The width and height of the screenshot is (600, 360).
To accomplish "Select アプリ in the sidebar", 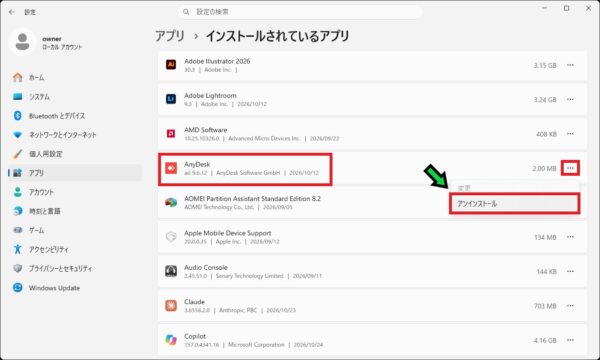I will [75, 173].
